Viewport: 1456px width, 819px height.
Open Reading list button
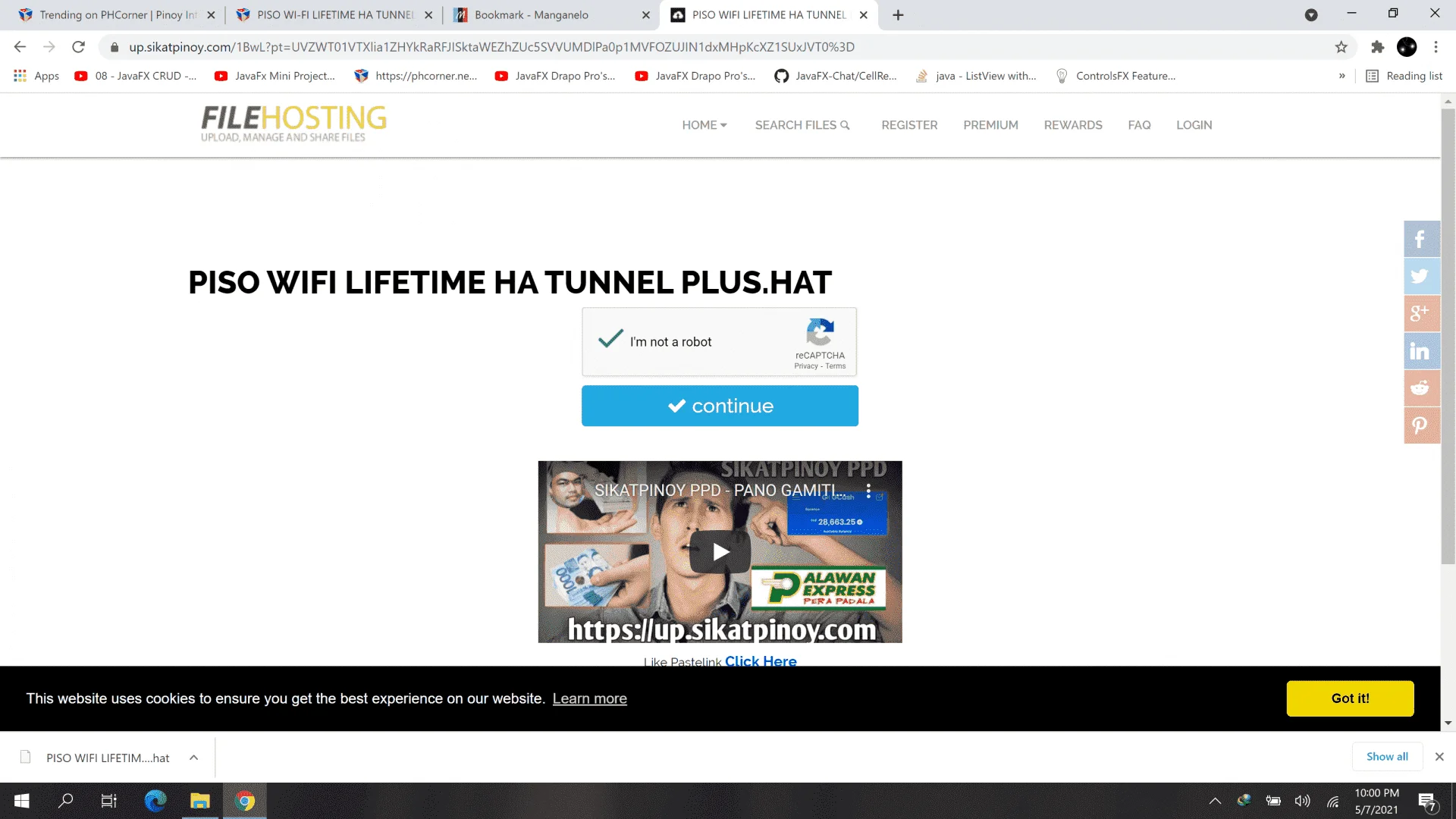pos(1404,76)
